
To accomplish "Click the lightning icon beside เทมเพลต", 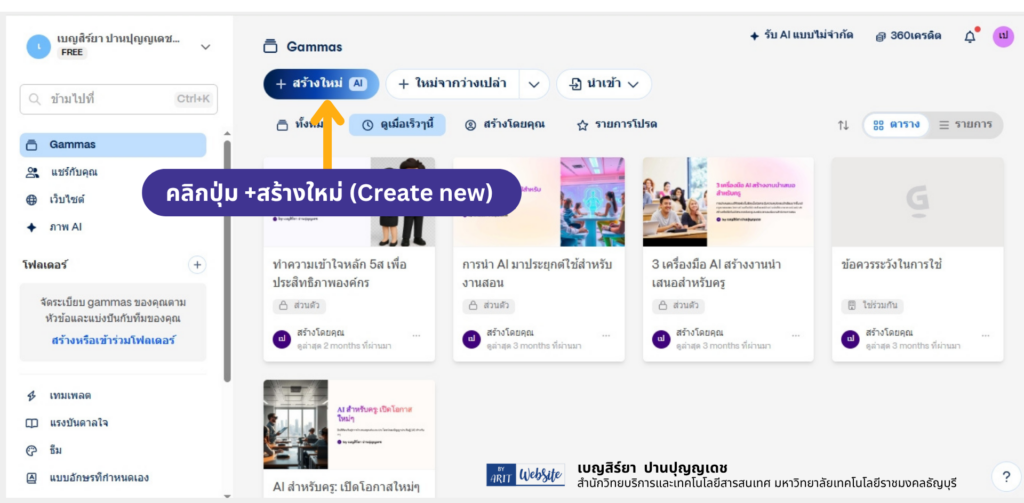I will (31, 396).
